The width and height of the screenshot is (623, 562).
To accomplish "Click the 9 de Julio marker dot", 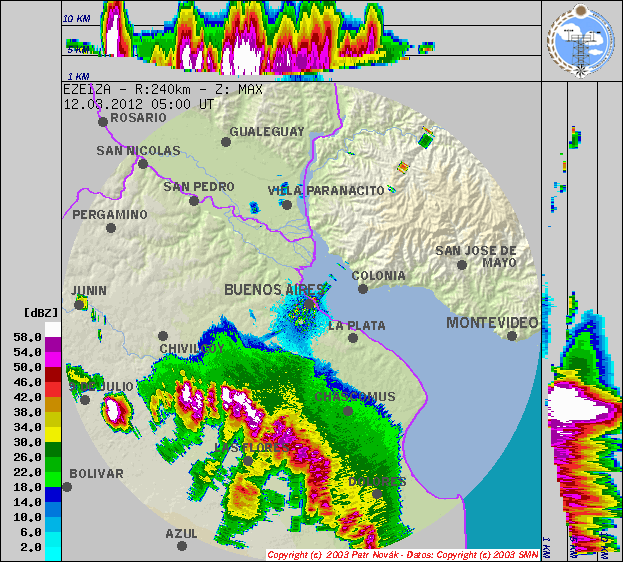I will coord(85,400).
